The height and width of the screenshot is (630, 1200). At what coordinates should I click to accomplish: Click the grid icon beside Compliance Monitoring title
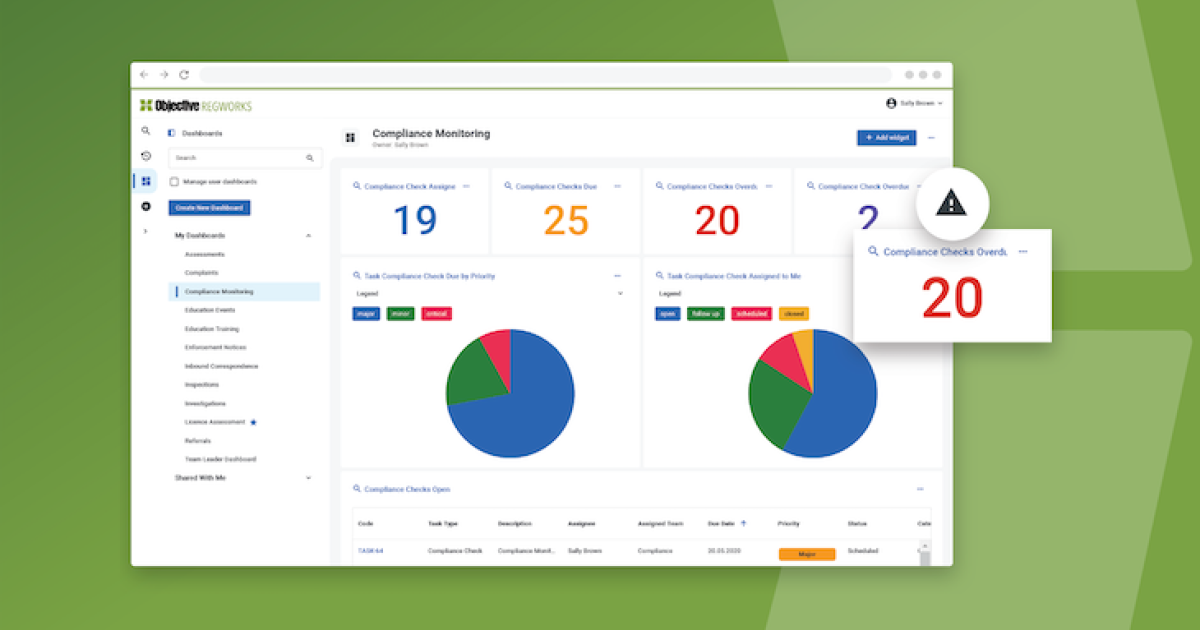click(352, 137)
